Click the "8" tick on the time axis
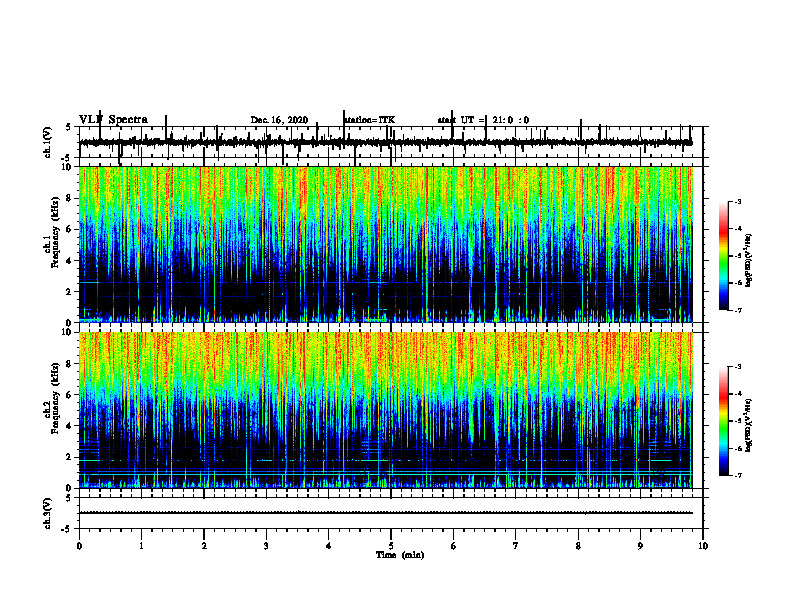This screenshot has width=792, height=612. click(578, 546)
